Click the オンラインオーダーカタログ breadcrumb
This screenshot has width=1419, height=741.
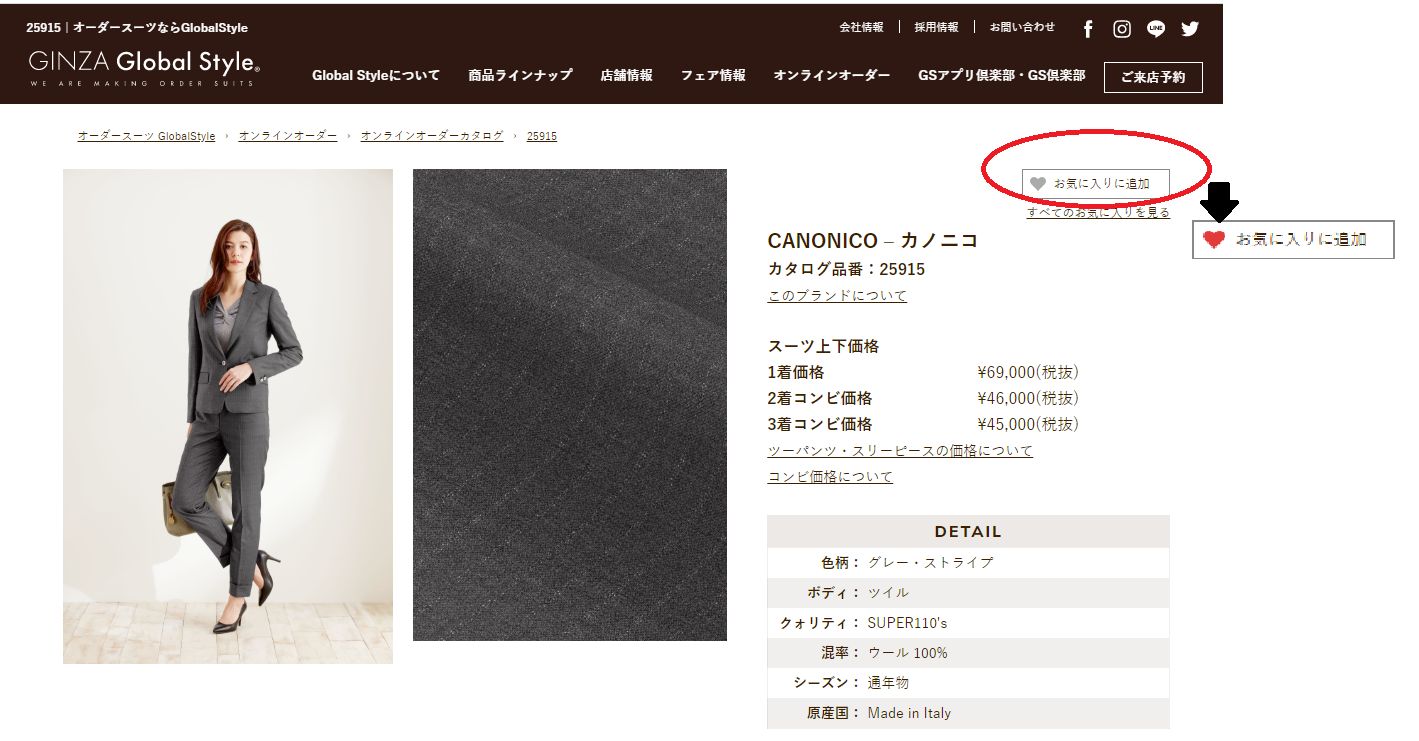click(x=432, y=136)
